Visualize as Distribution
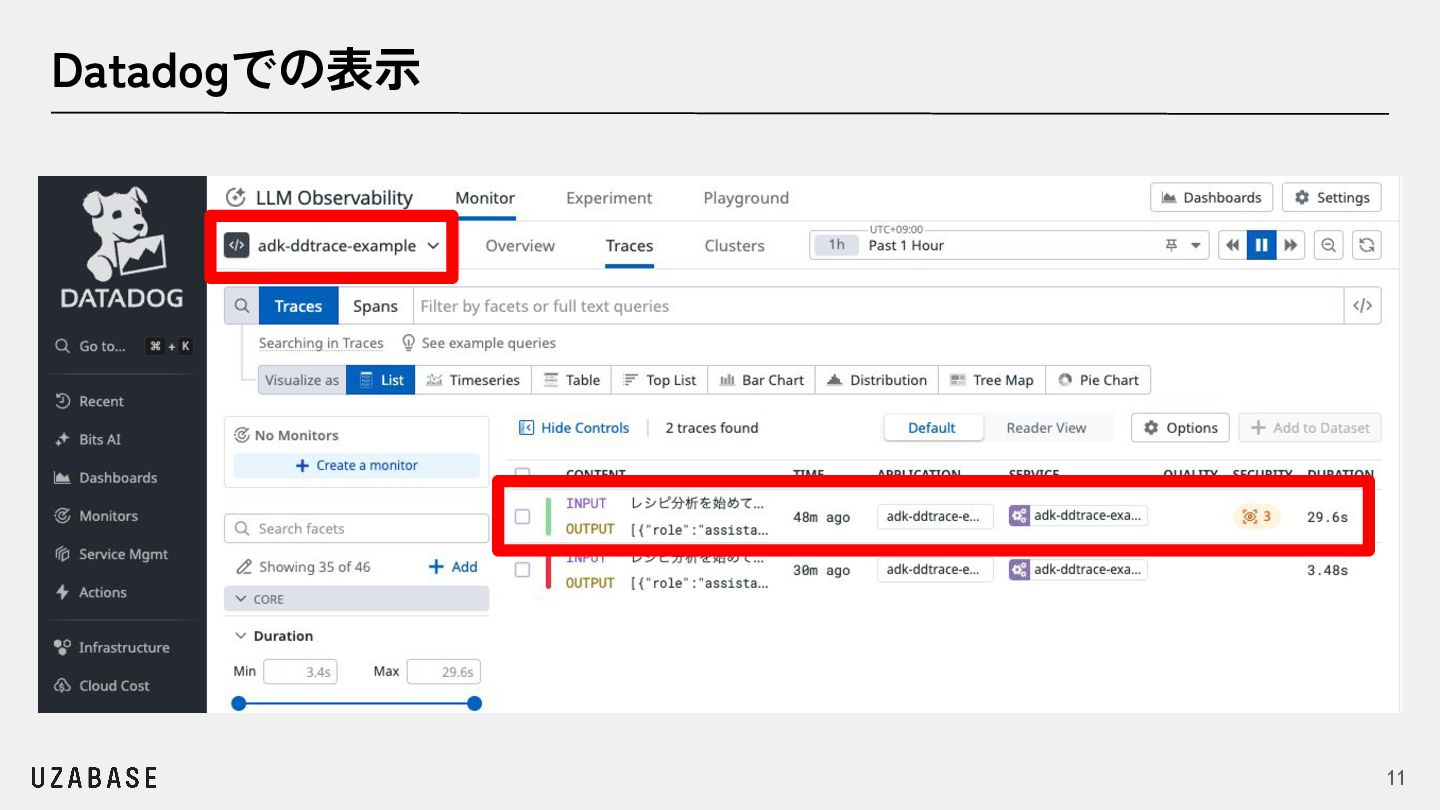This screenshot has width=1440, height=810. (x=877, y=380)
